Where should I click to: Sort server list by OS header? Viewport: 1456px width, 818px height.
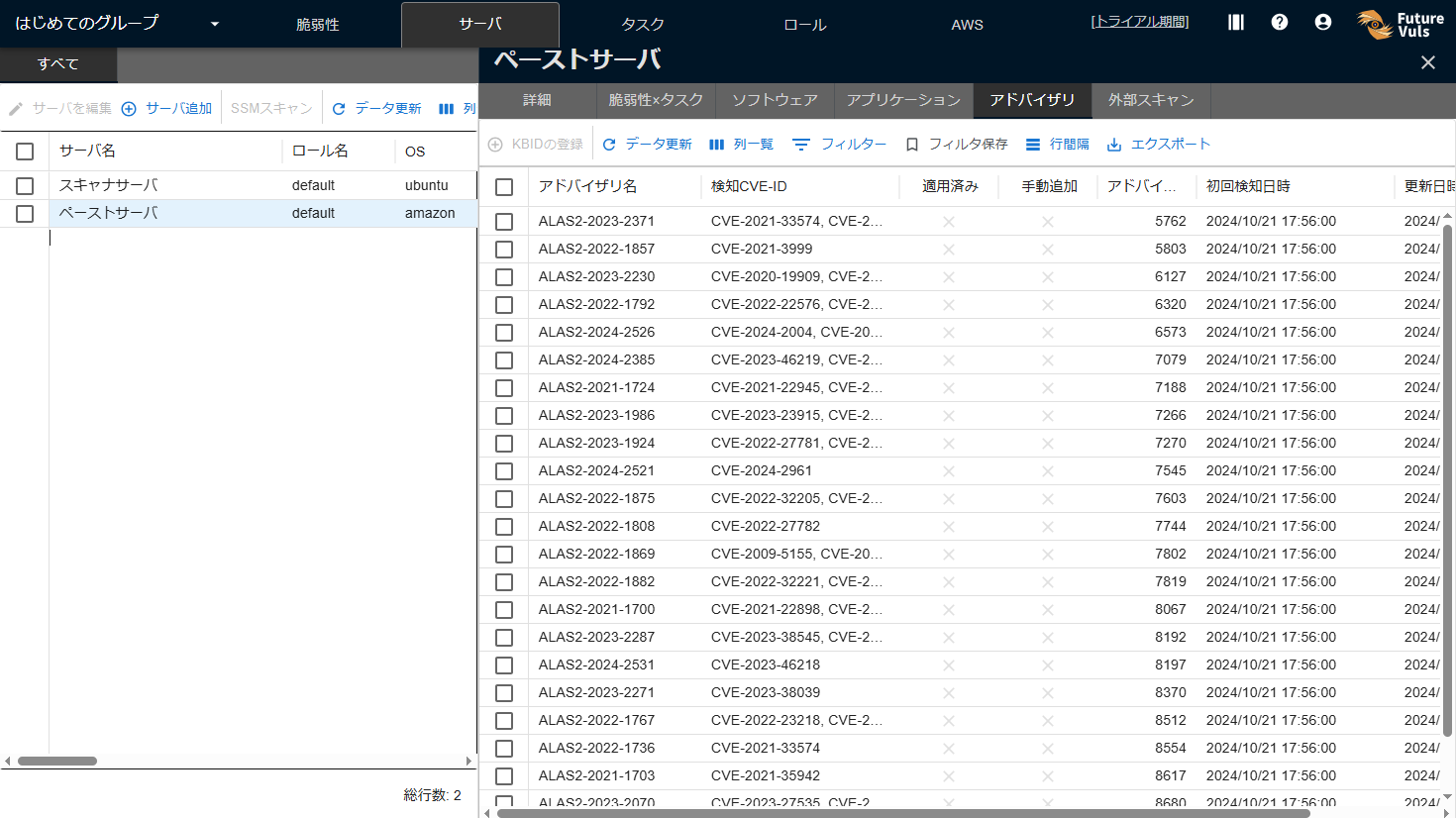pyautogui.click(x=415, y=152)
